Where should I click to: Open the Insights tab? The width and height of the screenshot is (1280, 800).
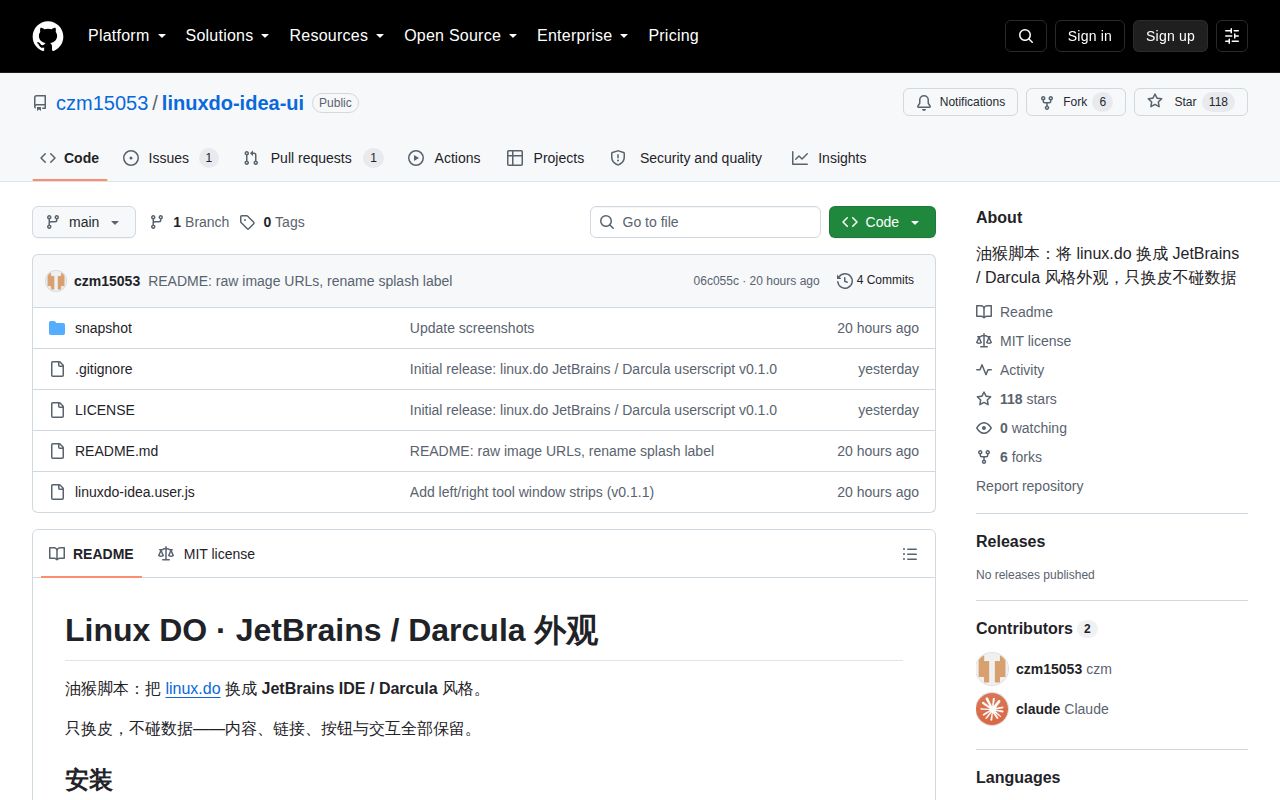[829, 158]
